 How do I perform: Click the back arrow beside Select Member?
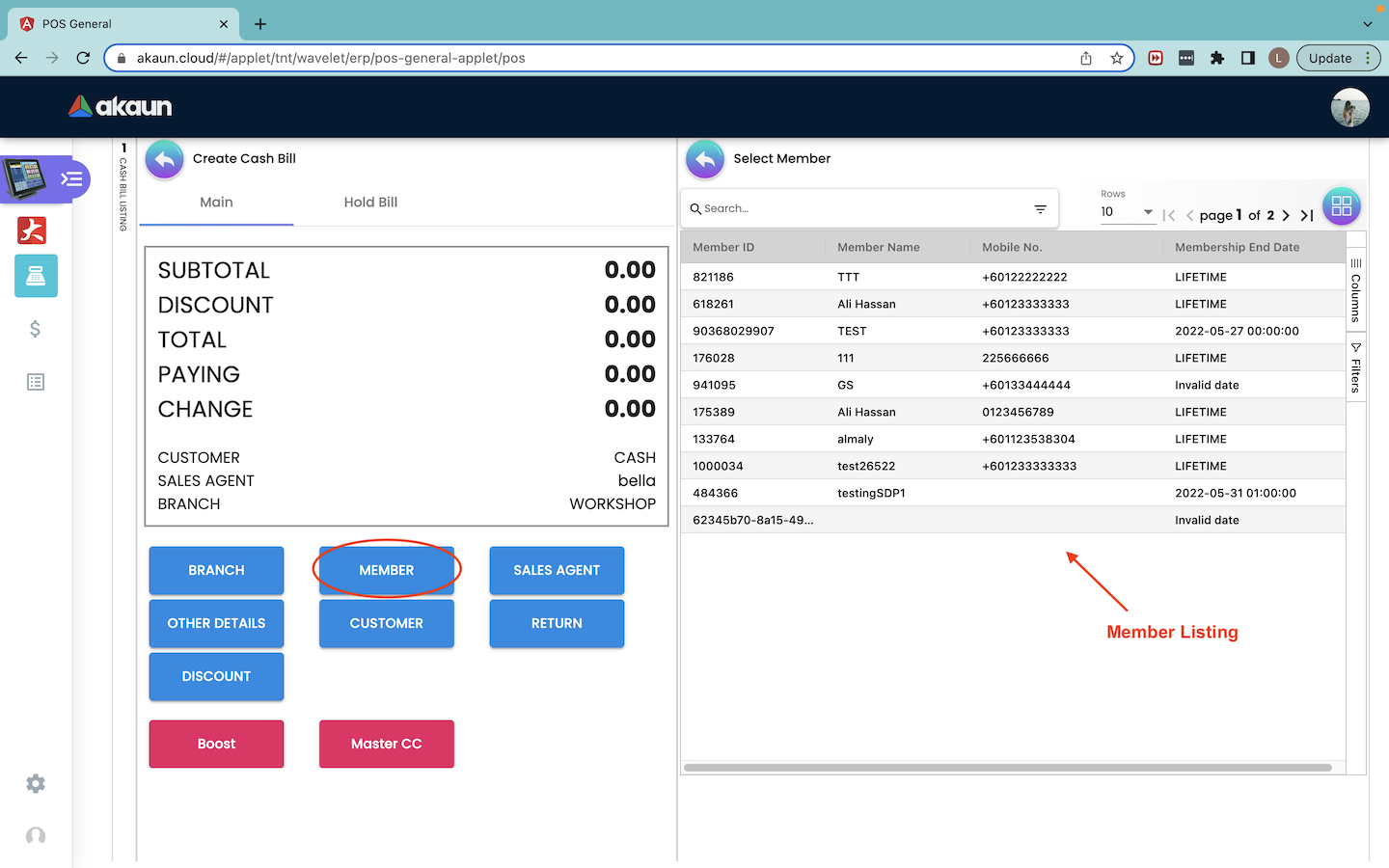(x=705, y=159)
